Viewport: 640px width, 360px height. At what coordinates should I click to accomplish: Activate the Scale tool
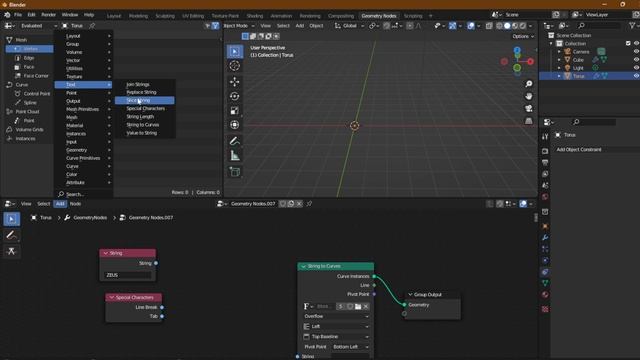point(235,111)
